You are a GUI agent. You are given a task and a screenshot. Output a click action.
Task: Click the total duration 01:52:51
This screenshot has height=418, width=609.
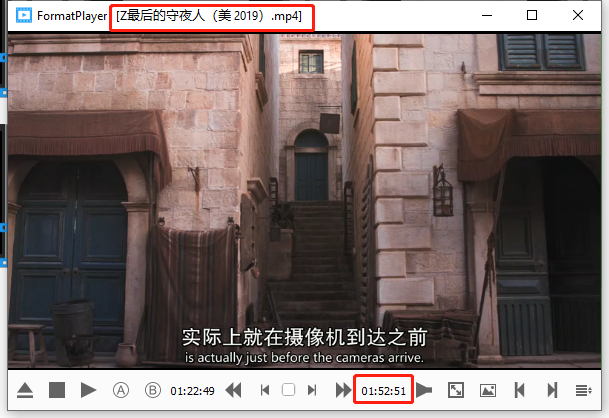tap(383, 391)
